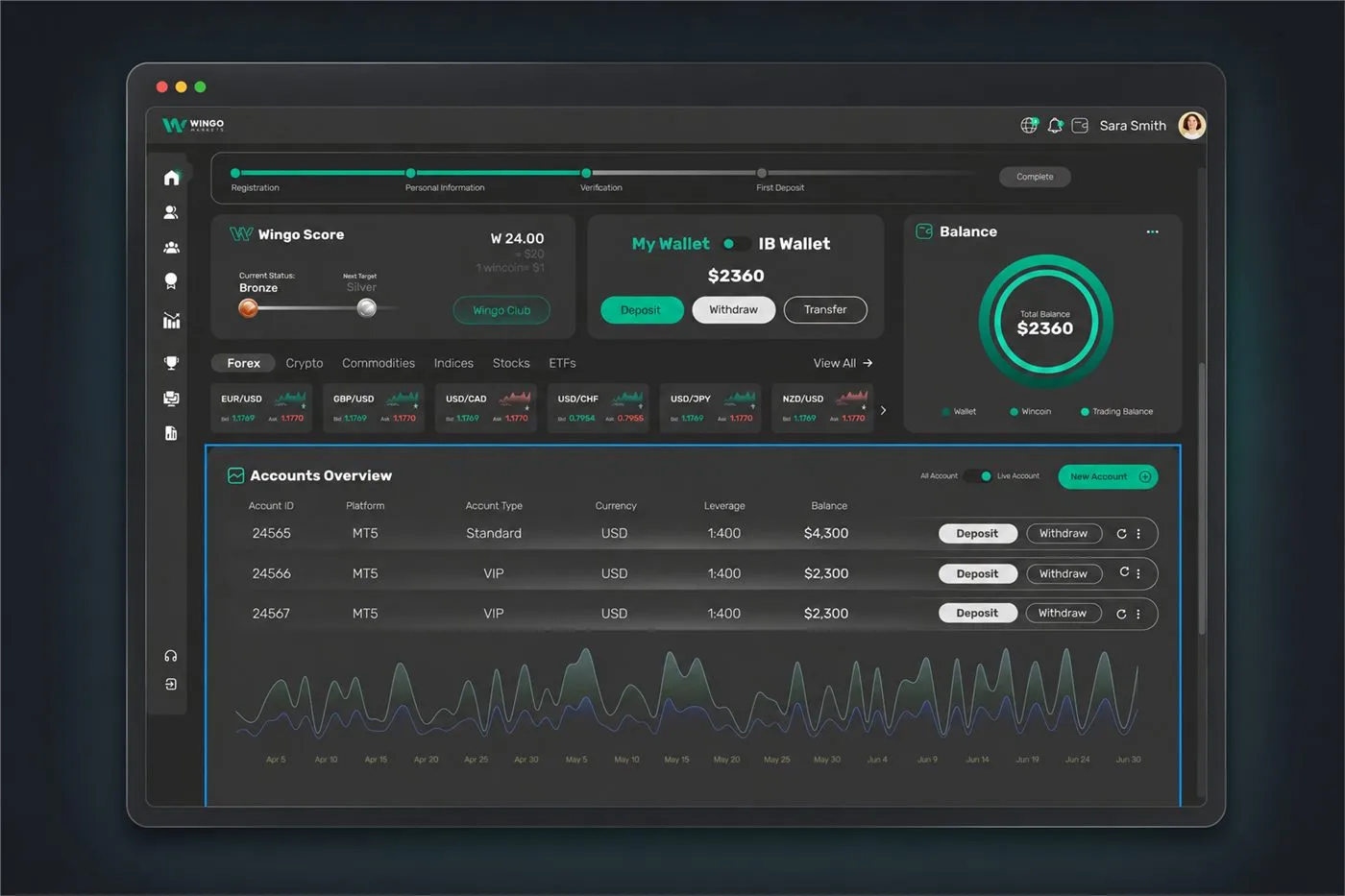Click the Verification step marker

pyautogui.click(x=586, y=173)
